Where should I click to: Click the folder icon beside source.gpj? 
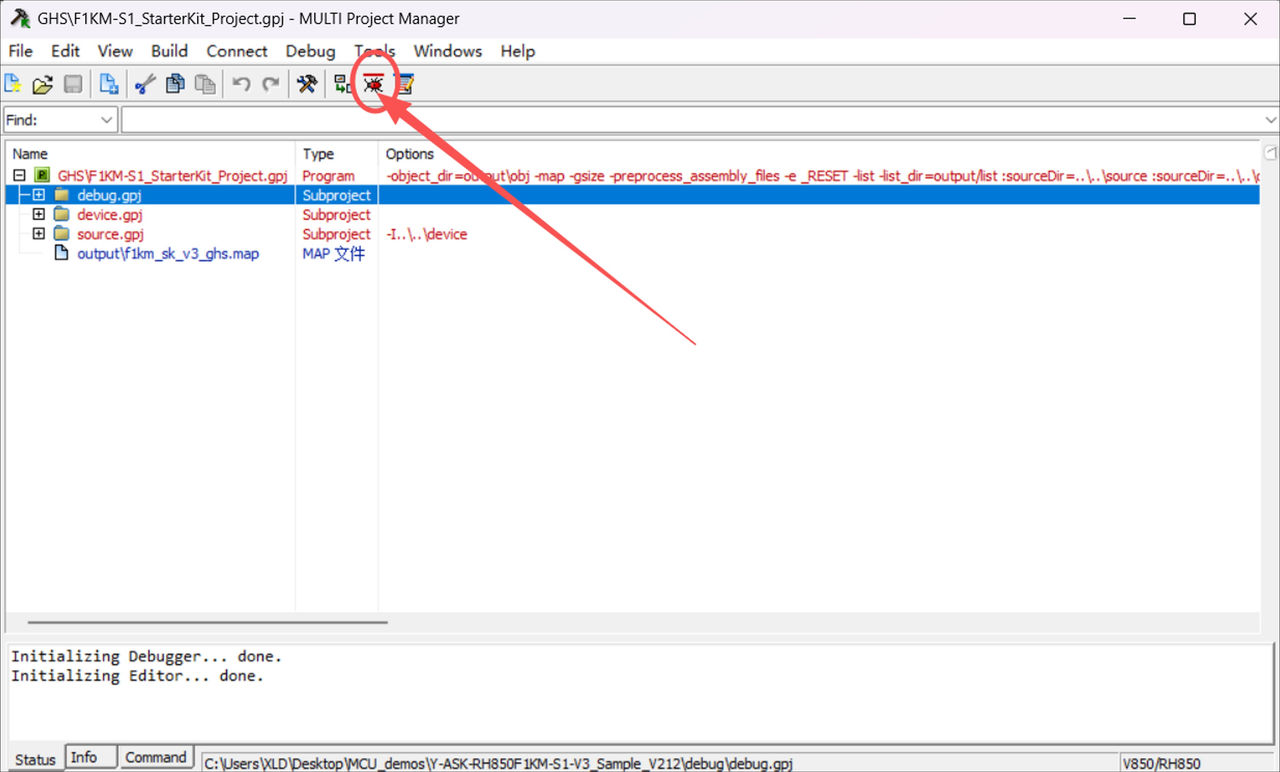tap(62, 234)
